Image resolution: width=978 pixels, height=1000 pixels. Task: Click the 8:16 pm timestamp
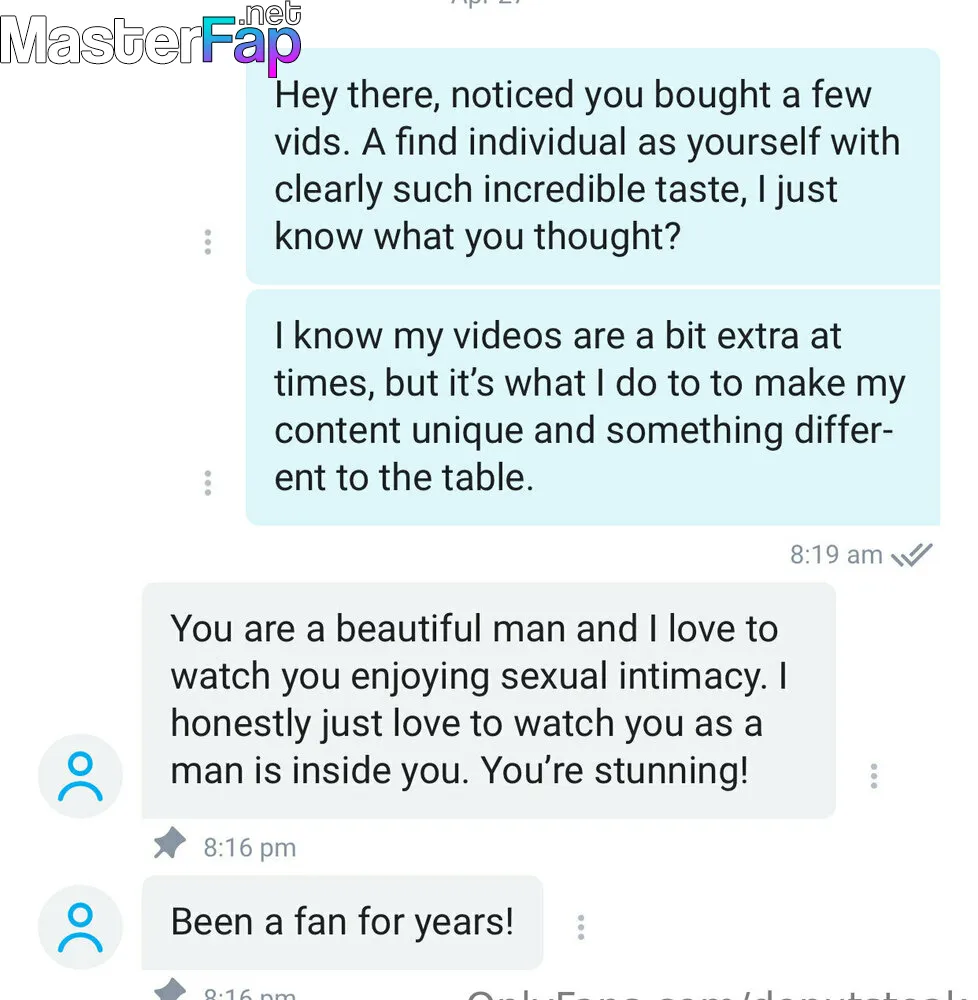pyautogui.click(x=250, y=848)
